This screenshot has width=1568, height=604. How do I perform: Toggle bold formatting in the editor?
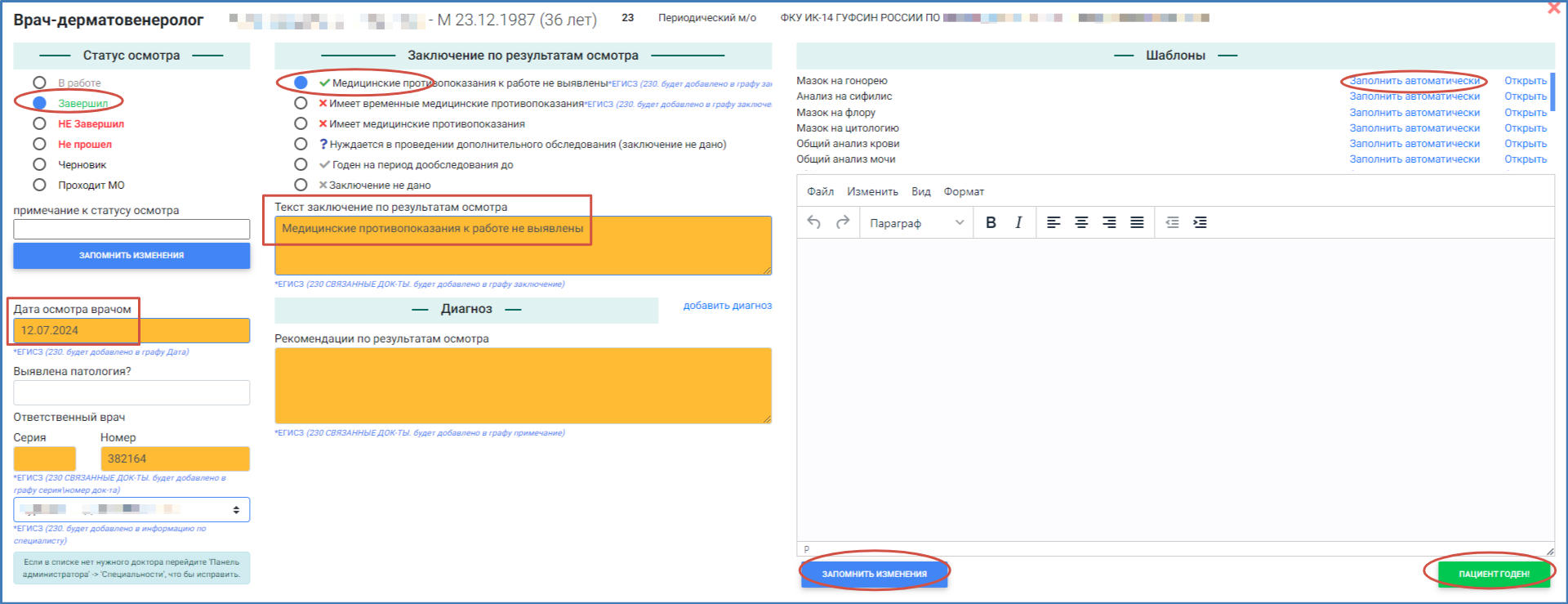tap(991, 222)
